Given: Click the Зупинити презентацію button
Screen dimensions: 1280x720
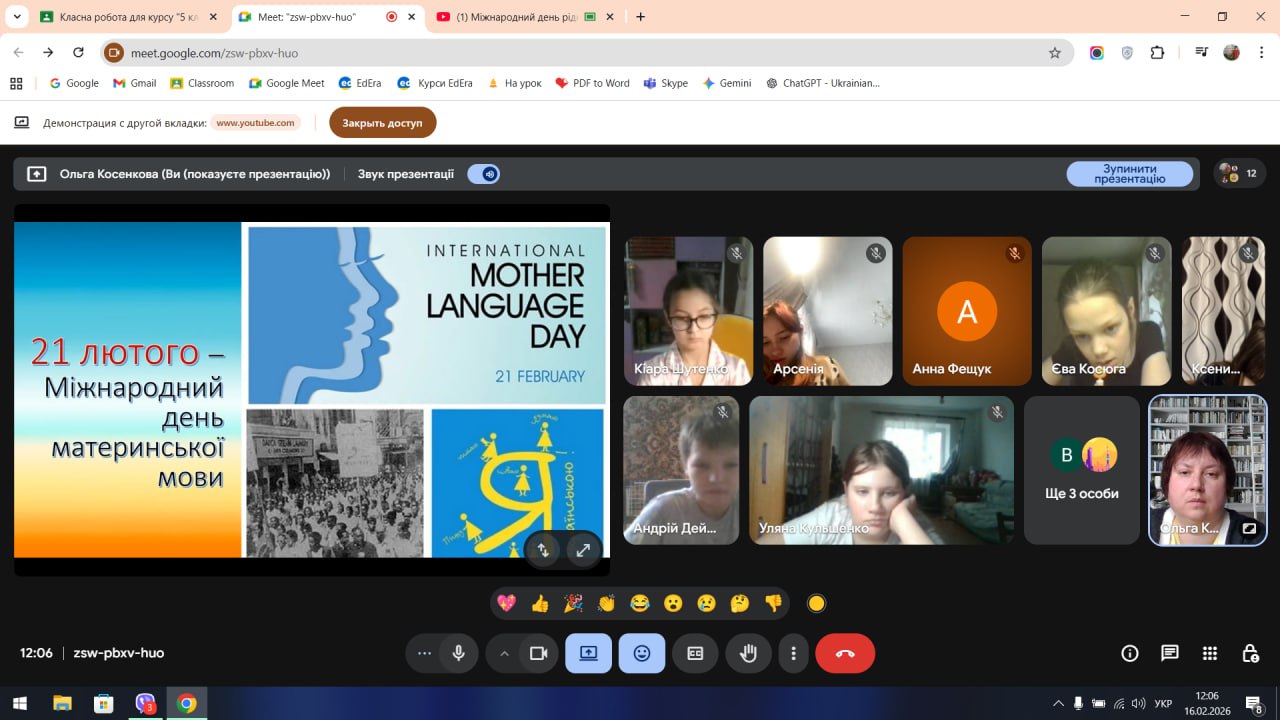Looking at the screenshot, I should (x=1129, y=174).
